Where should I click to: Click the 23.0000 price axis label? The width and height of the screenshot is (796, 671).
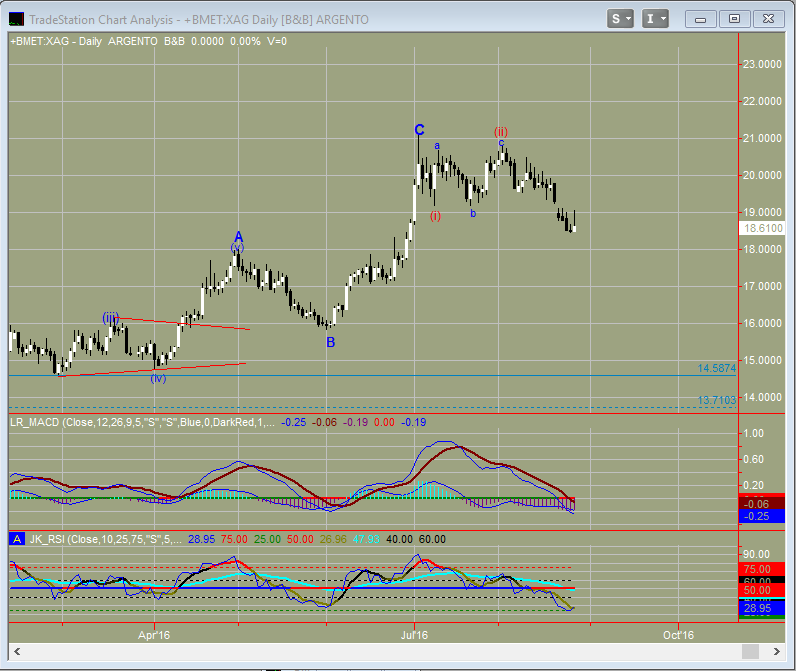[x=762, y=64]
